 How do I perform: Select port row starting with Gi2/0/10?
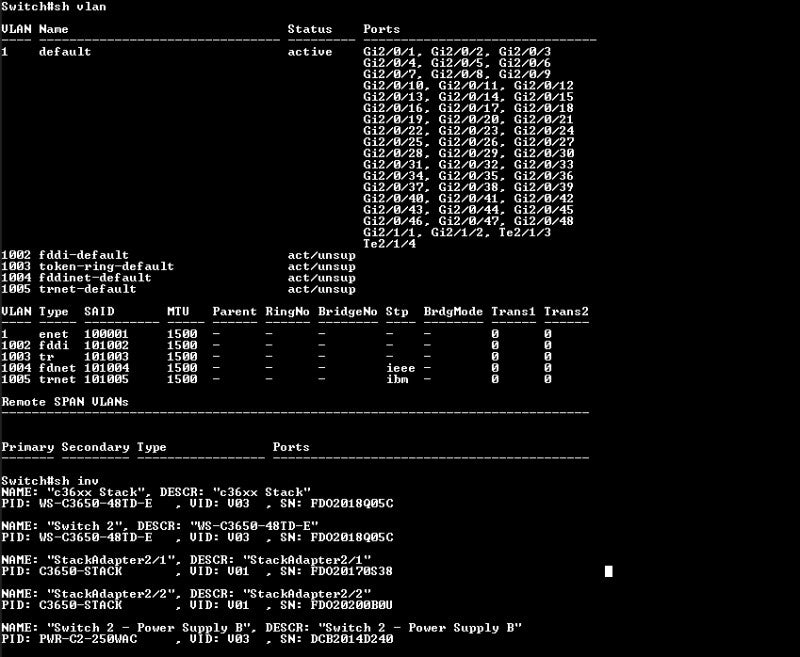point(468,86)
